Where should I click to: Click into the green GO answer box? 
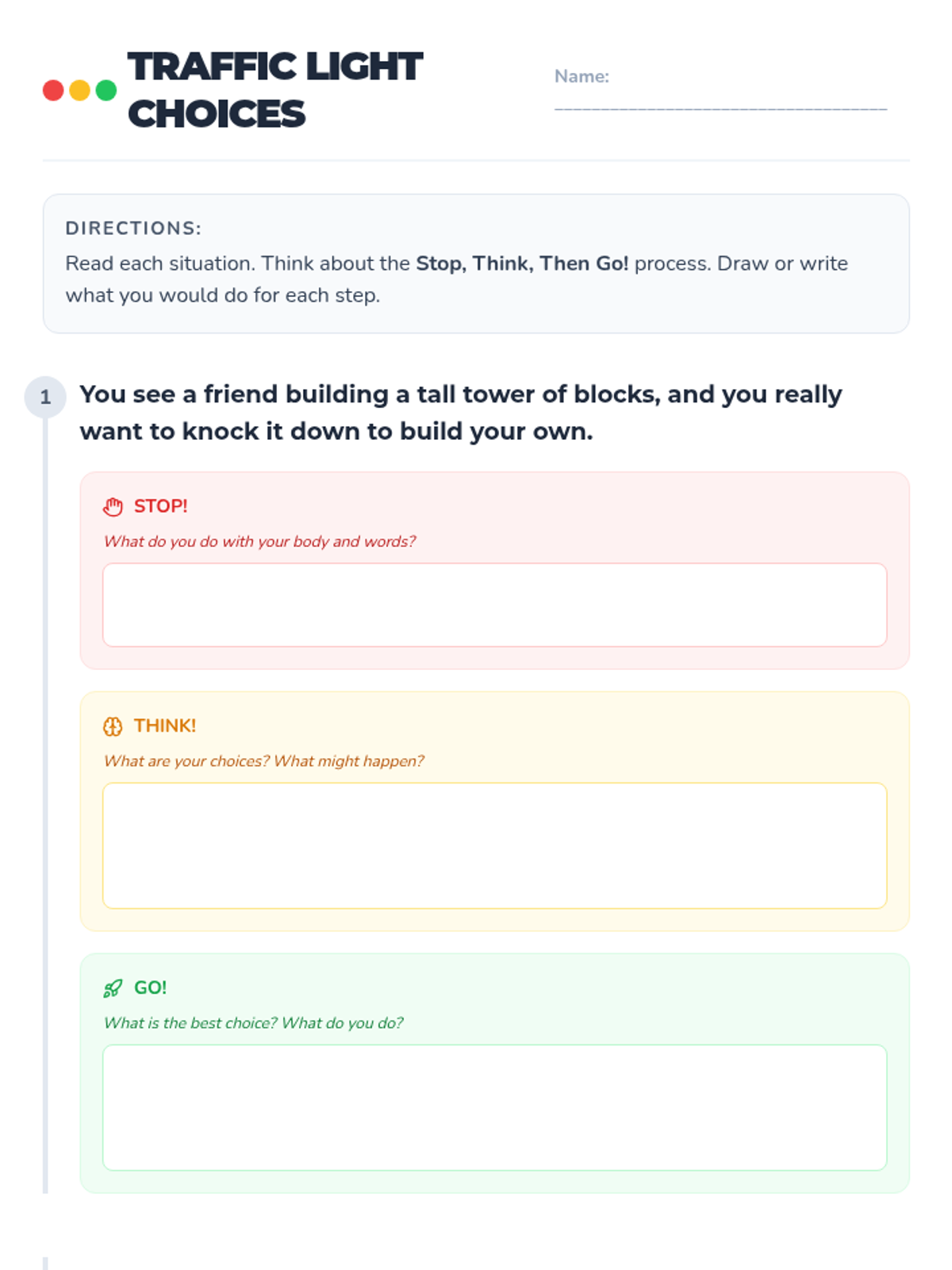click(494, 1107)
